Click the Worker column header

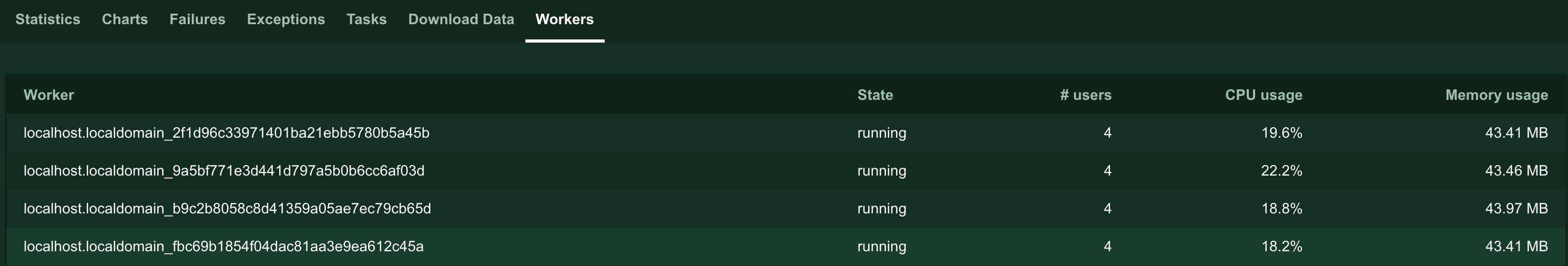[x=49, y=95]
